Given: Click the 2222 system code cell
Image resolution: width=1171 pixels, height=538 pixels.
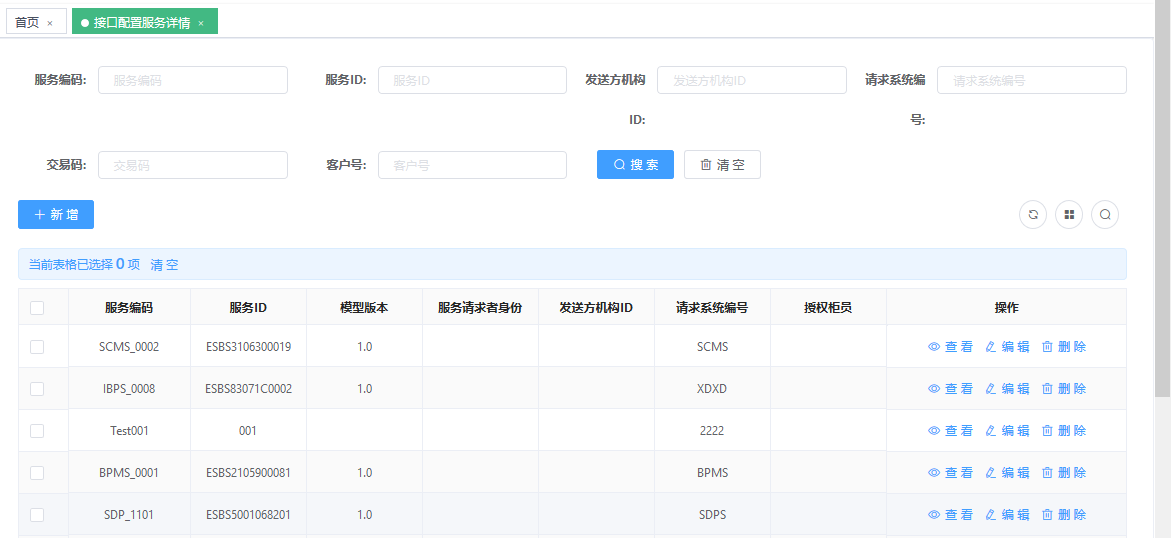Looking at the screenshot, I should click(x=712, y=430).
